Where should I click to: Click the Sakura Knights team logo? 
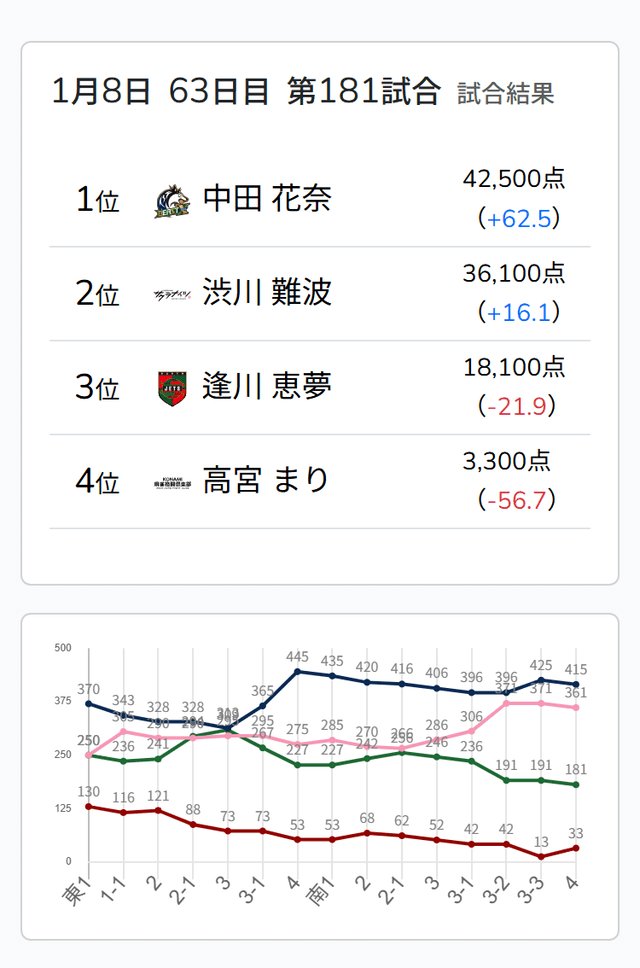click(x=169, y=294)
